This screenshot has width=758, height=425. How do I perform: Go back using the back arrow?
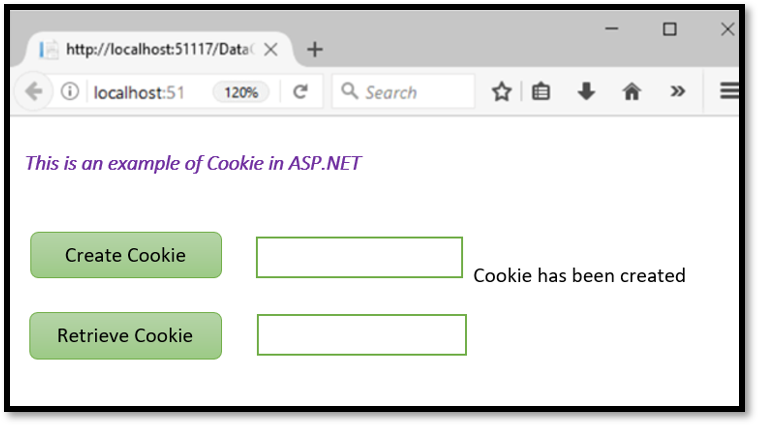(33, 92)
